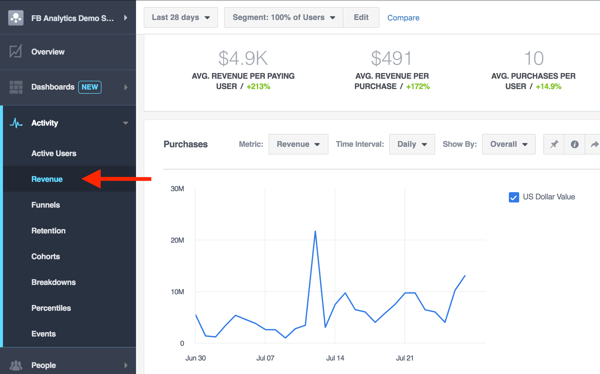Open the Overall show-by dropdown
The height and width of the screenshot is (374, 600).
[509, 144]
